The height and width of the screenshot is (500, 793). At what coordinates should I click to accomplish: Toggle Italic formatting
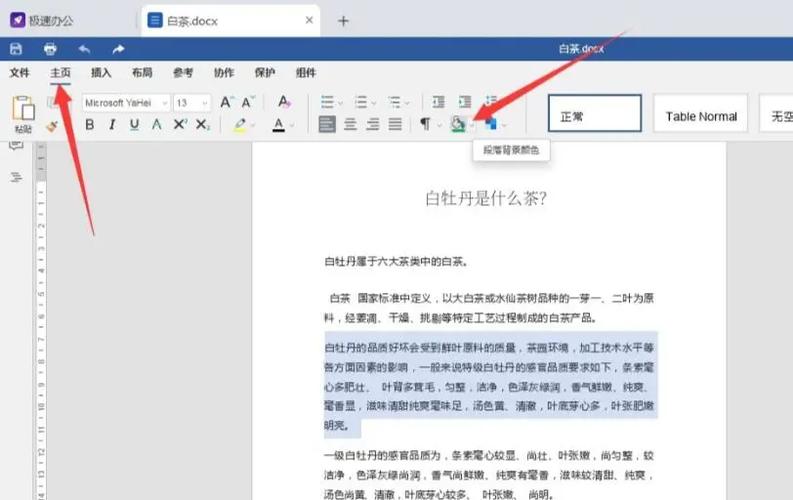coord(112,124)
